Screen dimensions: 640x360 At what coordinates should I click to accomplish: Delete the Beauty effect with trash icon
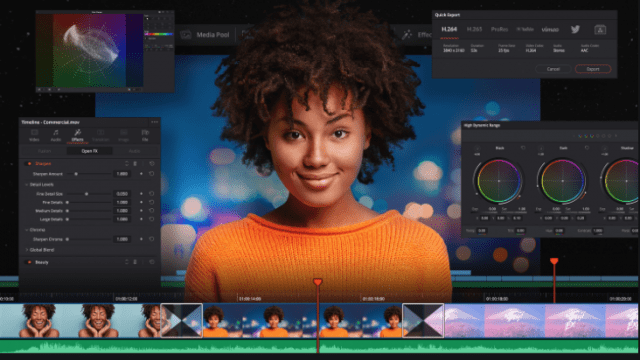coord(135,262)
